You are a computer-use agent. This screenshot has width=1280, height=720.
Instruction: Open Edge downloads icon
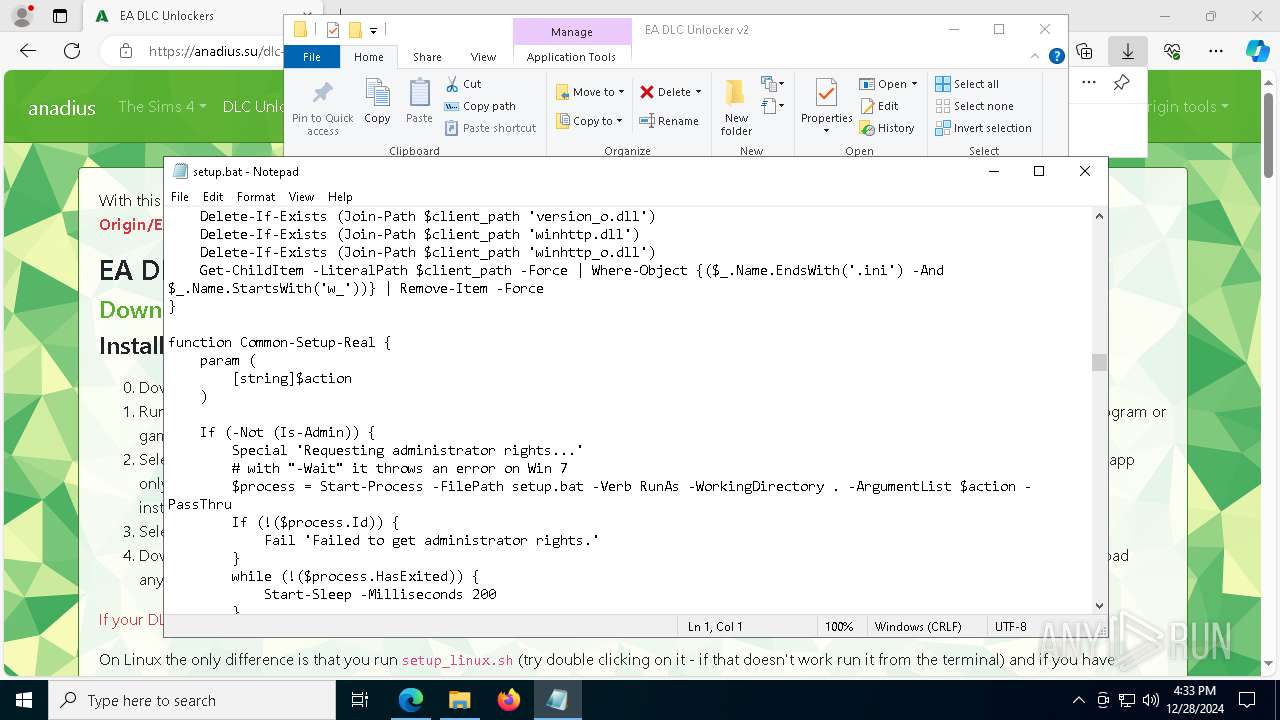[x=1127, y=51]
